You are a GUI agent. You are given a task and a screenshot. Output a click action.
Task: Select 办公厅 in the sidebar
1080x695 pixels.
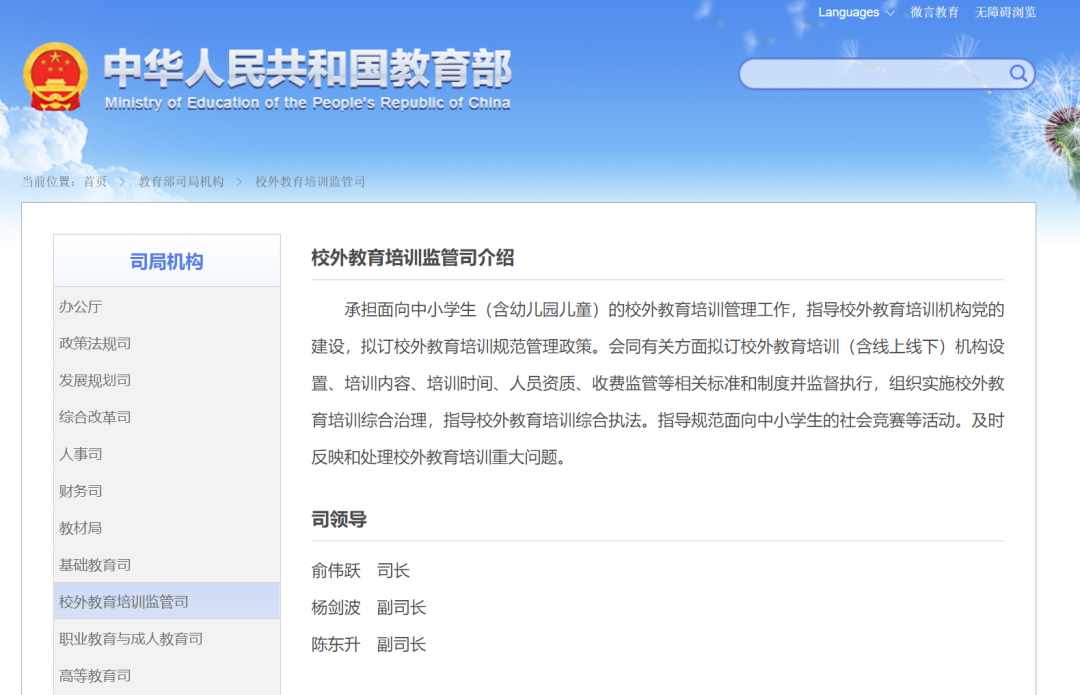click(x=167, y=307)
